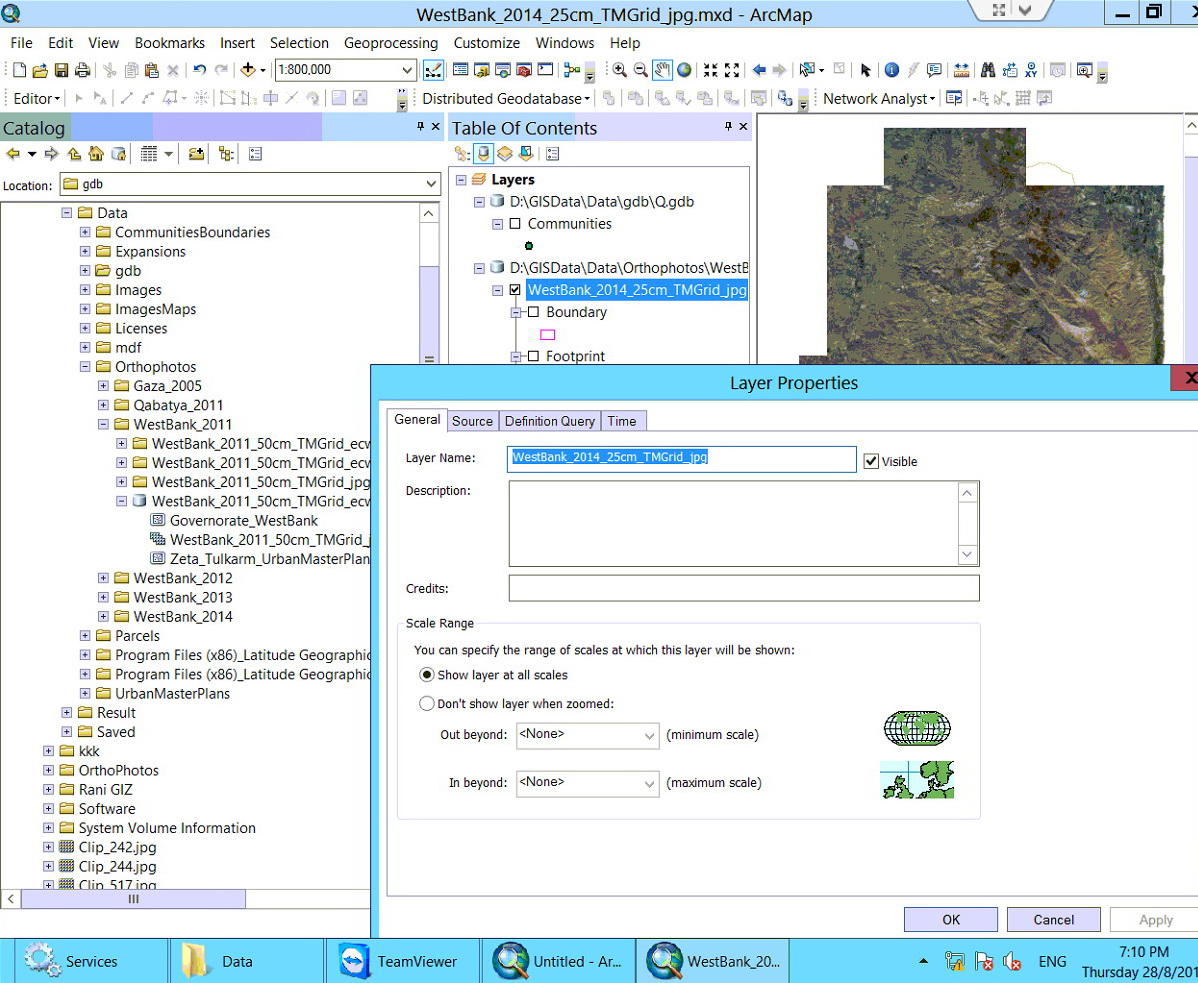Open the Bookmarks menu
This screenshot has height=983, width=1198.
170,43
